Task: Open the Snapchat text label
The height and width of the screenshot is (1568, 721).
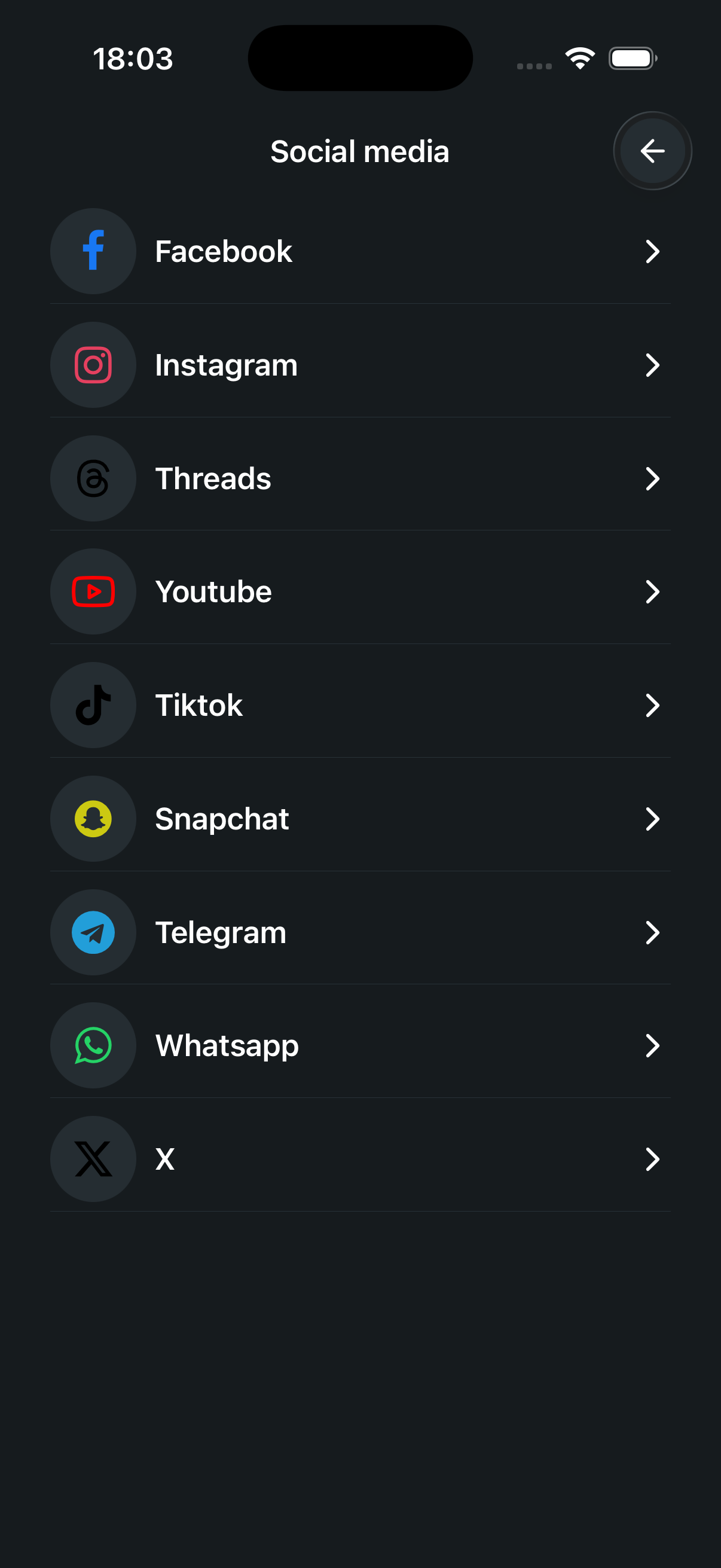Action: click(222, 819)
